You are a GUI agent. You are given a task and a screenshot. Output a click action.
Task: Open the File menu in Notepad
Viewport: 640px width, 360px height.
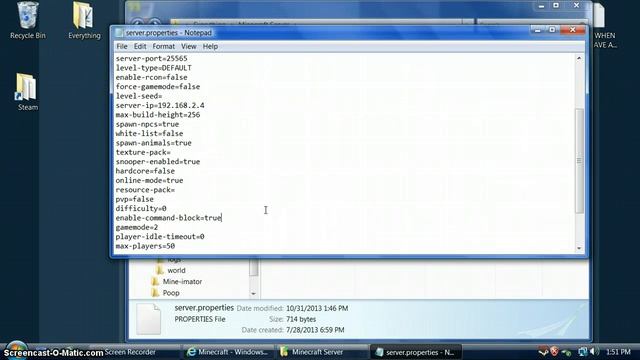click(122, 47)
